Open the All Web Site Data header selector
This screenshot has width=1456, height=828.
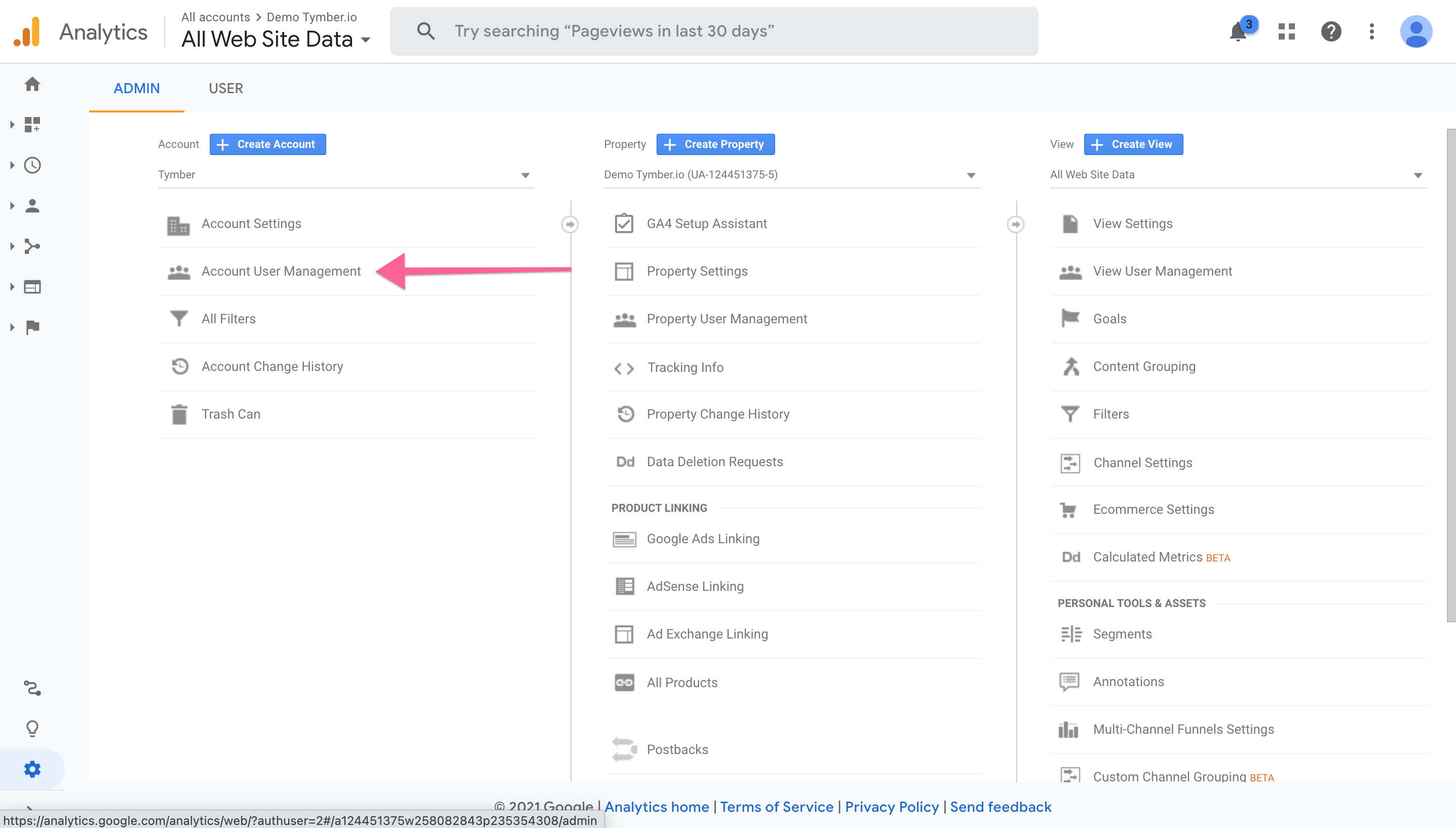click(x=276, y=39)
